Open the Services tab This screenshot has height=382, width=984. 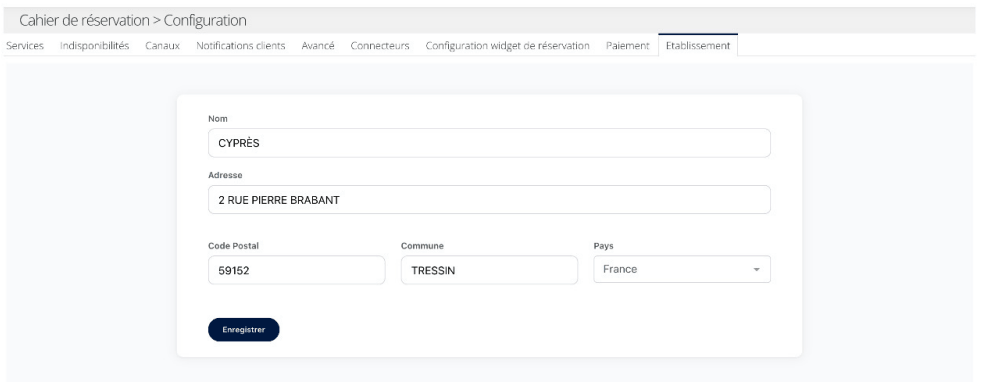[x=24, y=46]
